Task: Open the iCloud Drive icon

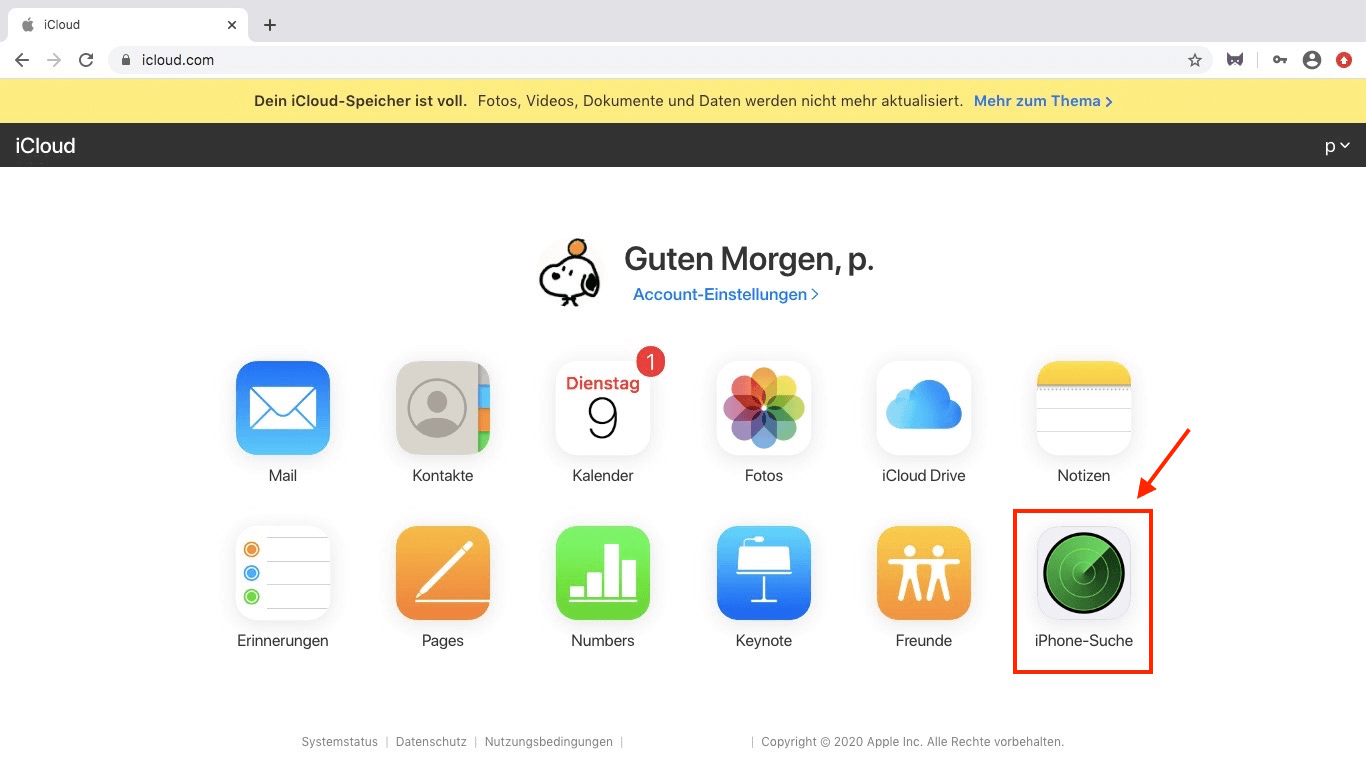Action: 924,408
